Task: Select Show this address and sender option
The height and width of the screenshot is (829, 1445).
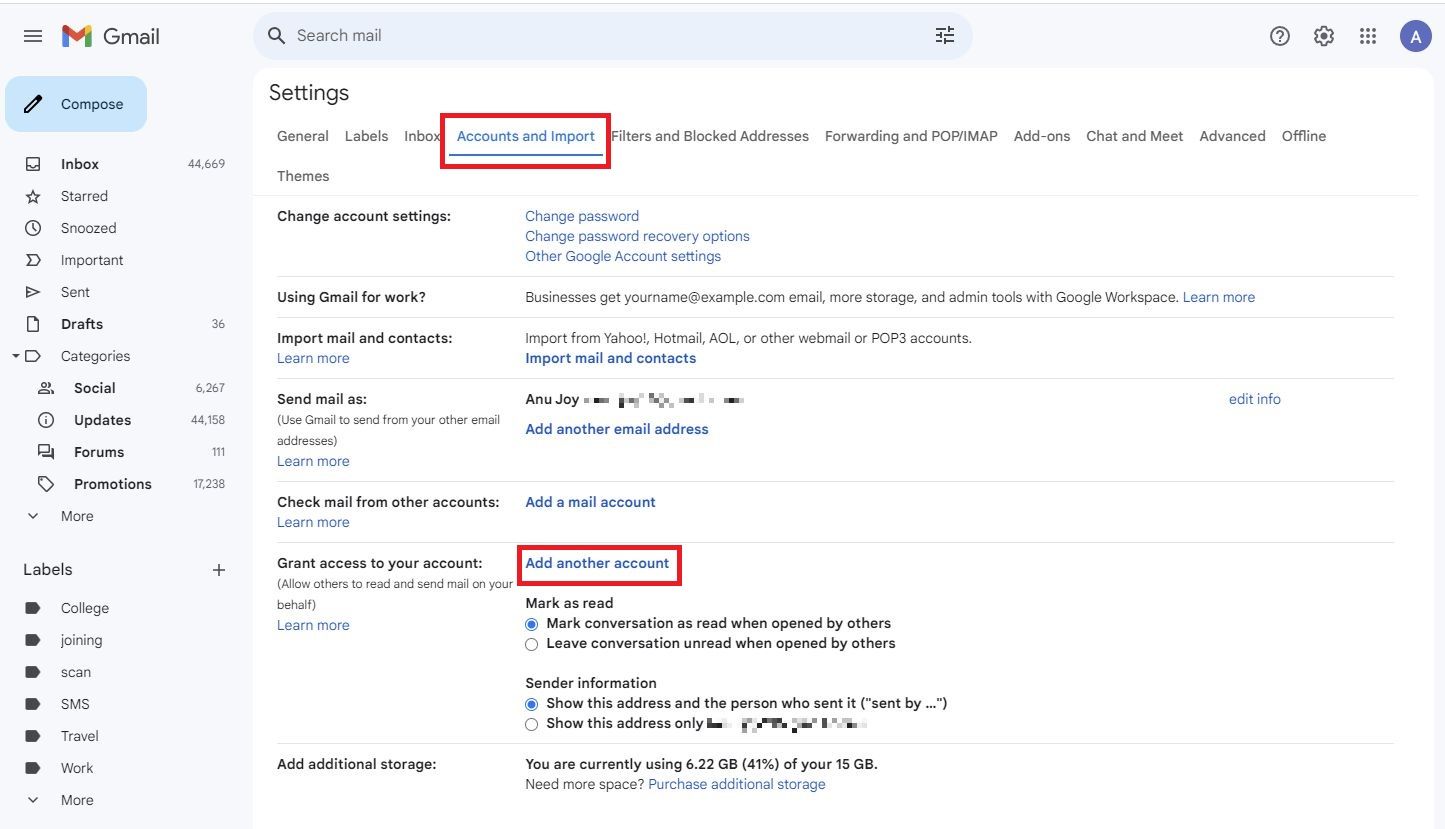Action: click(532, 704)
